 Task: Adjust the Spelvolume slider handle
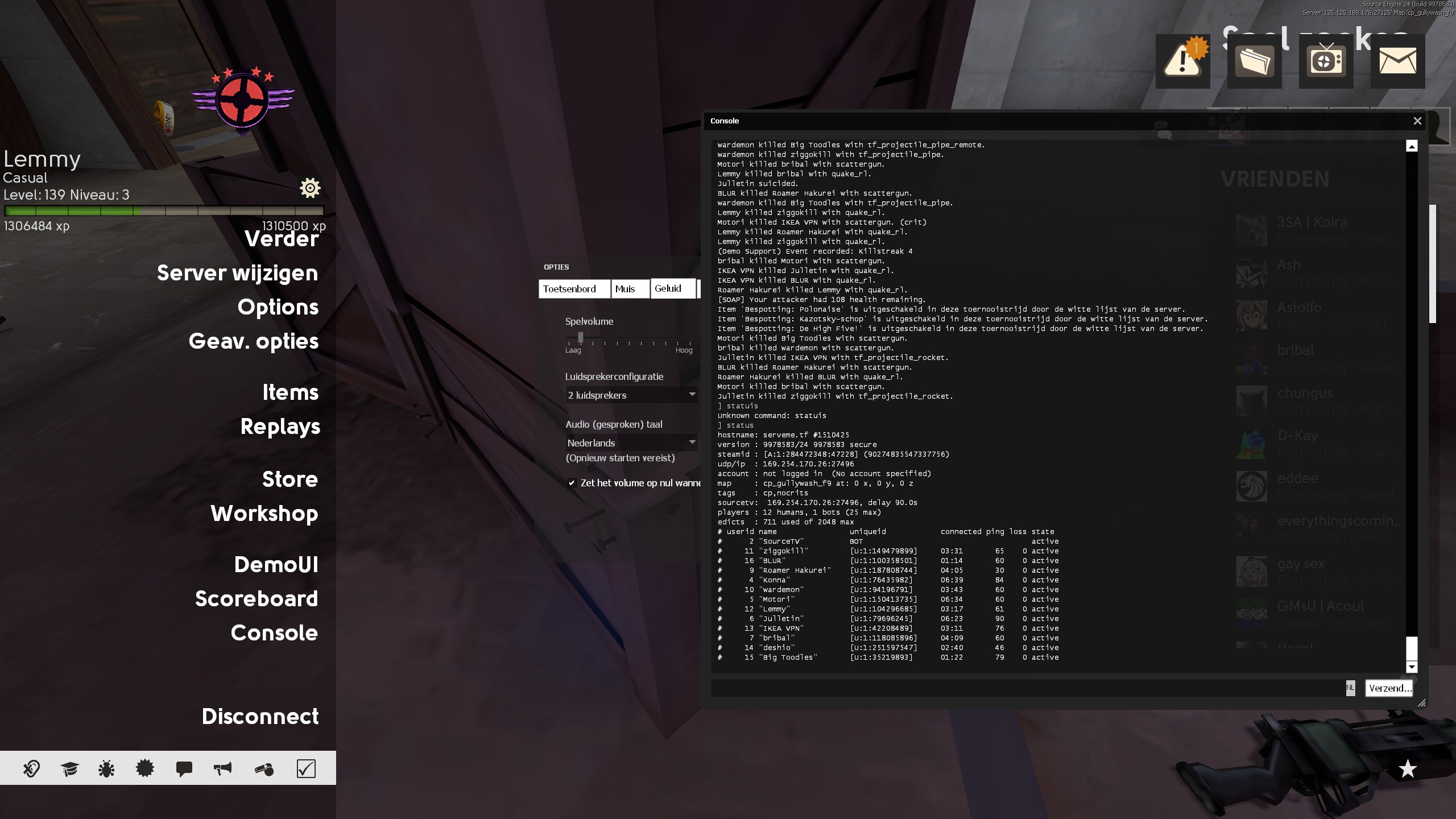point(581,338)
